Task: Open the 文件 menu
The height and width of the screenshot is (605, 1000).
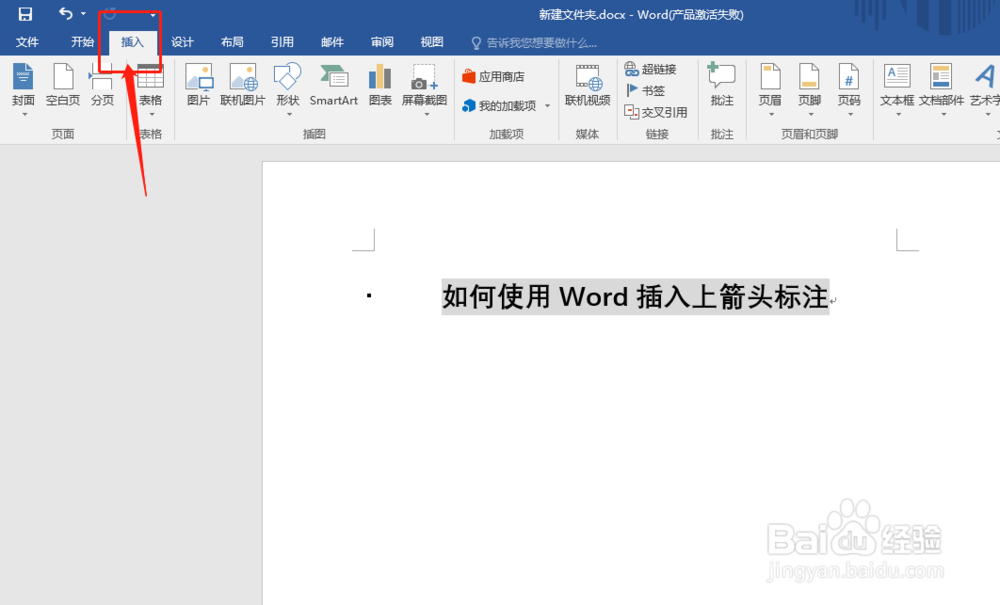Action: [x=27, y=42]
